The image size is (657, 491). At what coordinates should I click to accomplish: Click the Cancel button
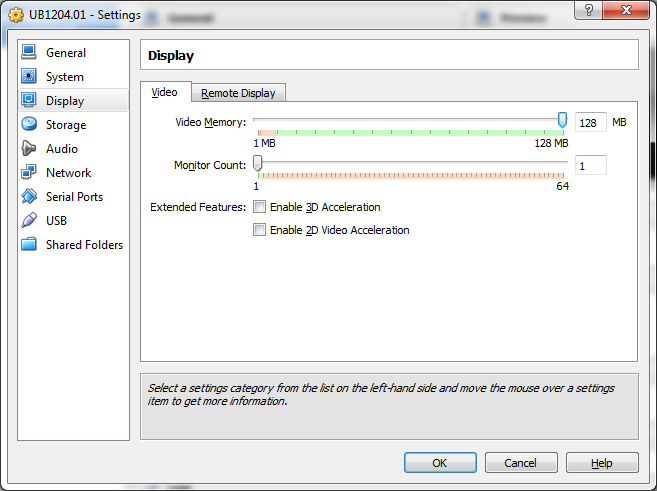520,463
